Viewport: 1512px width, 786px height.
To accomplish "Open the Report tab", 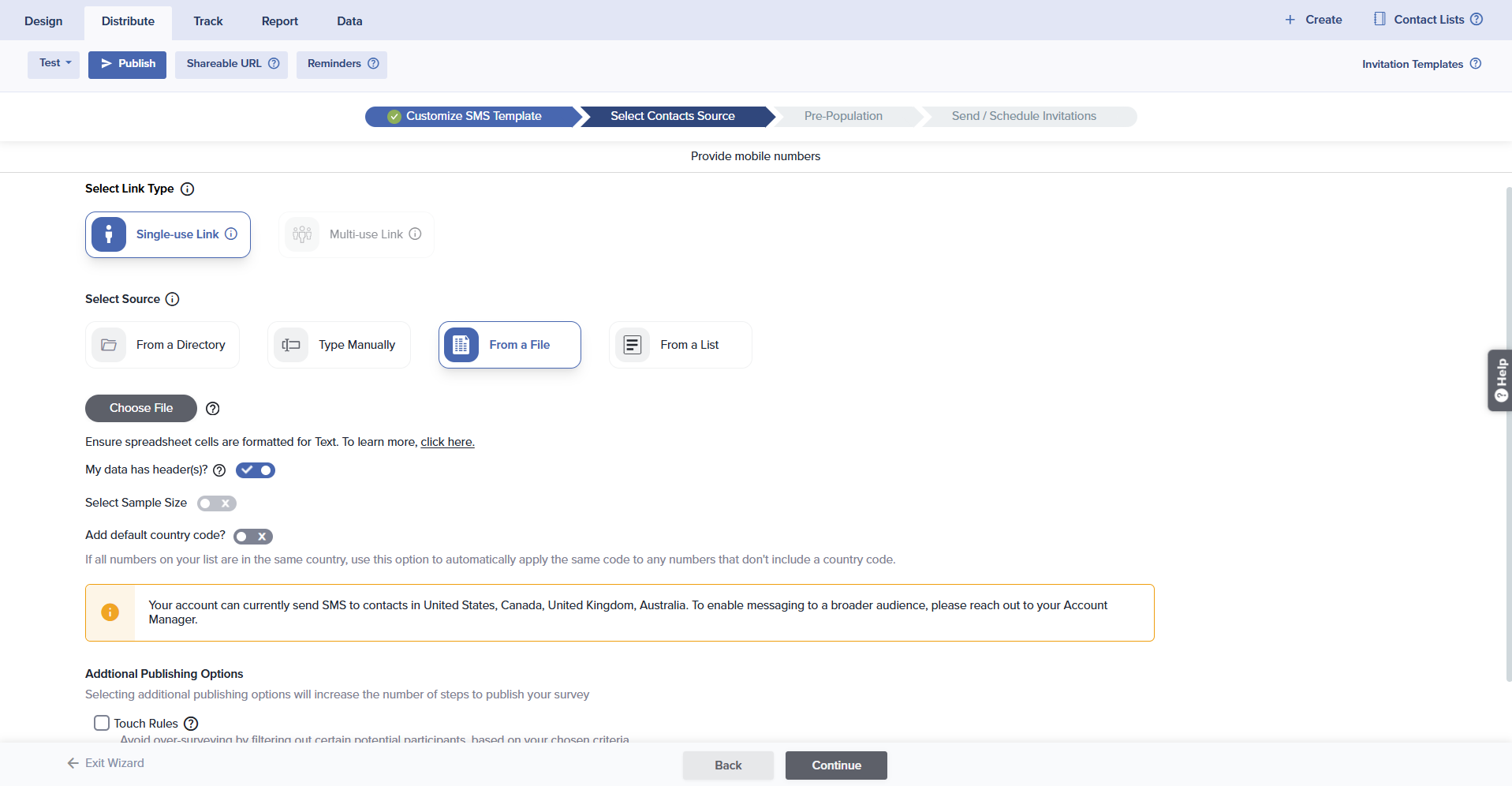I will (279, 21).
